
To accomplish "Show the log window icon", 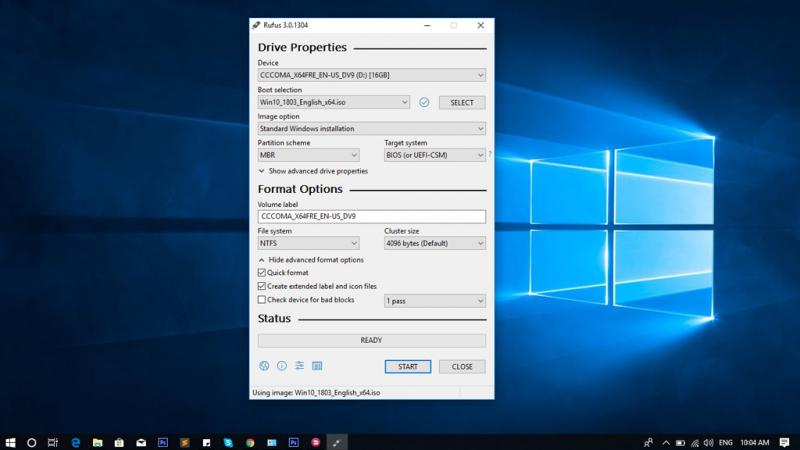I will (x=317, y=366).
